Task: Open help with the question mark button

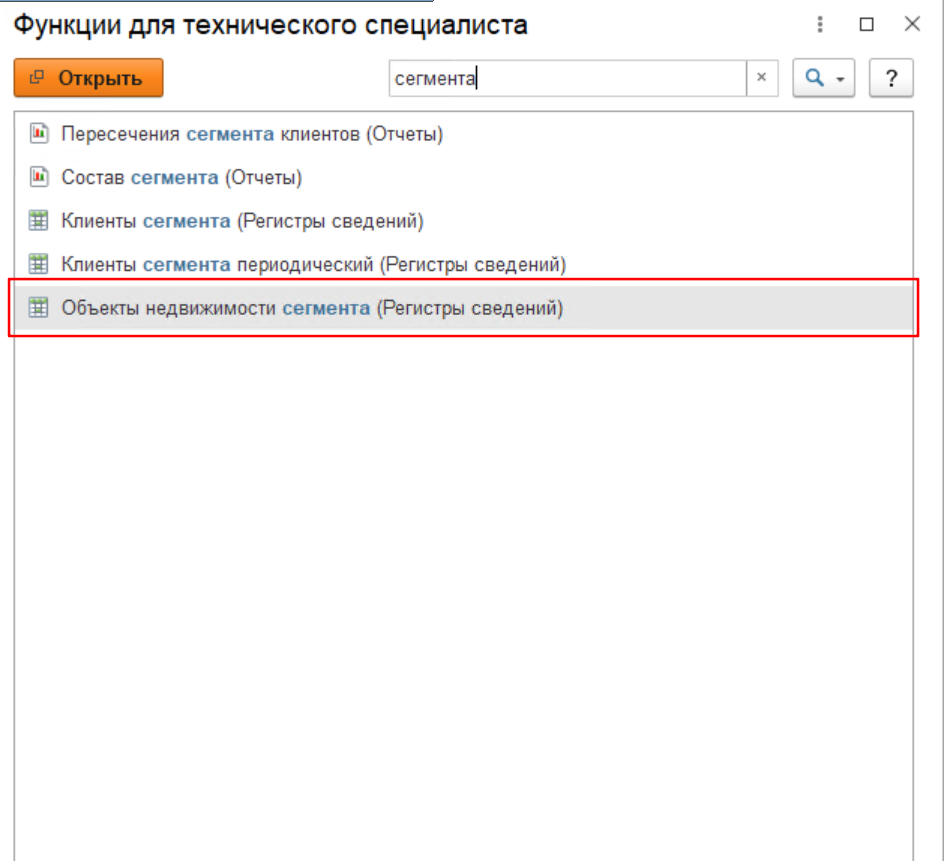Action: (x=891, y=78)
